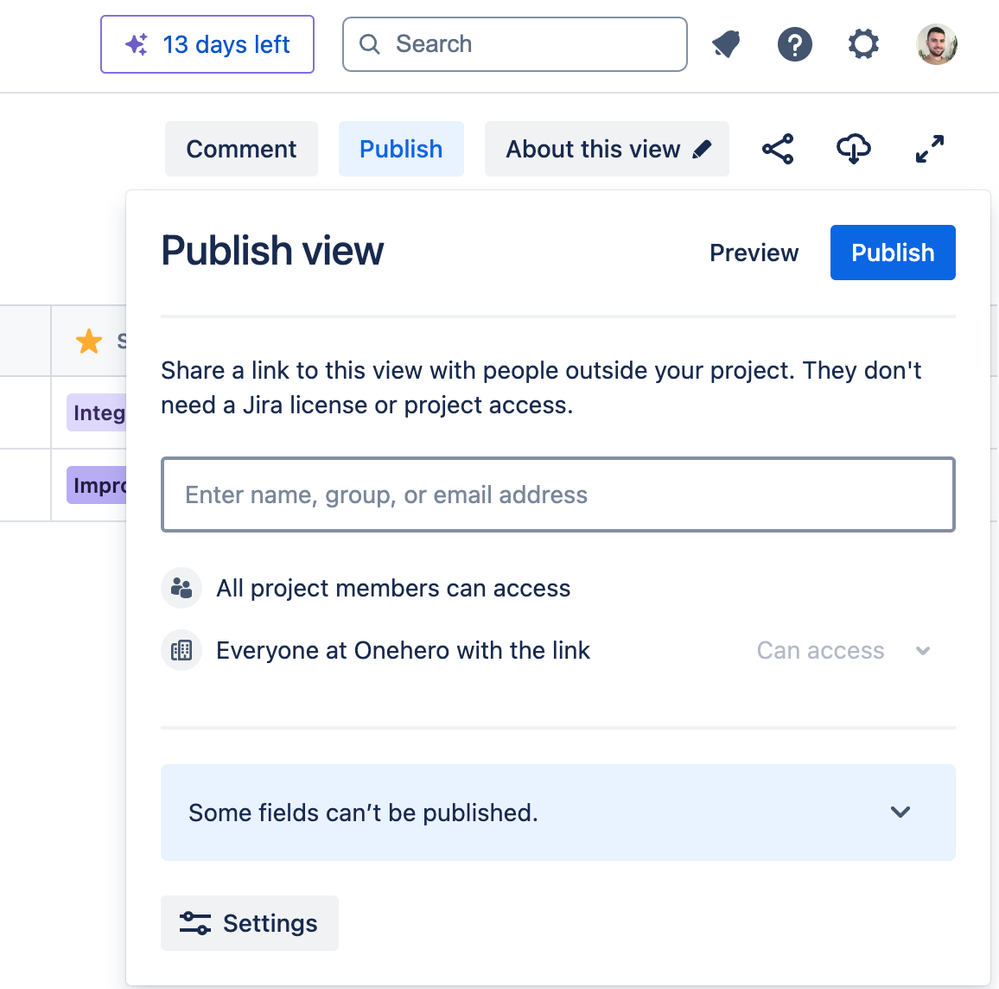The image size is (999, 989).
Task: Click the Publish toolbar button
Action: [x=401, y=148]
